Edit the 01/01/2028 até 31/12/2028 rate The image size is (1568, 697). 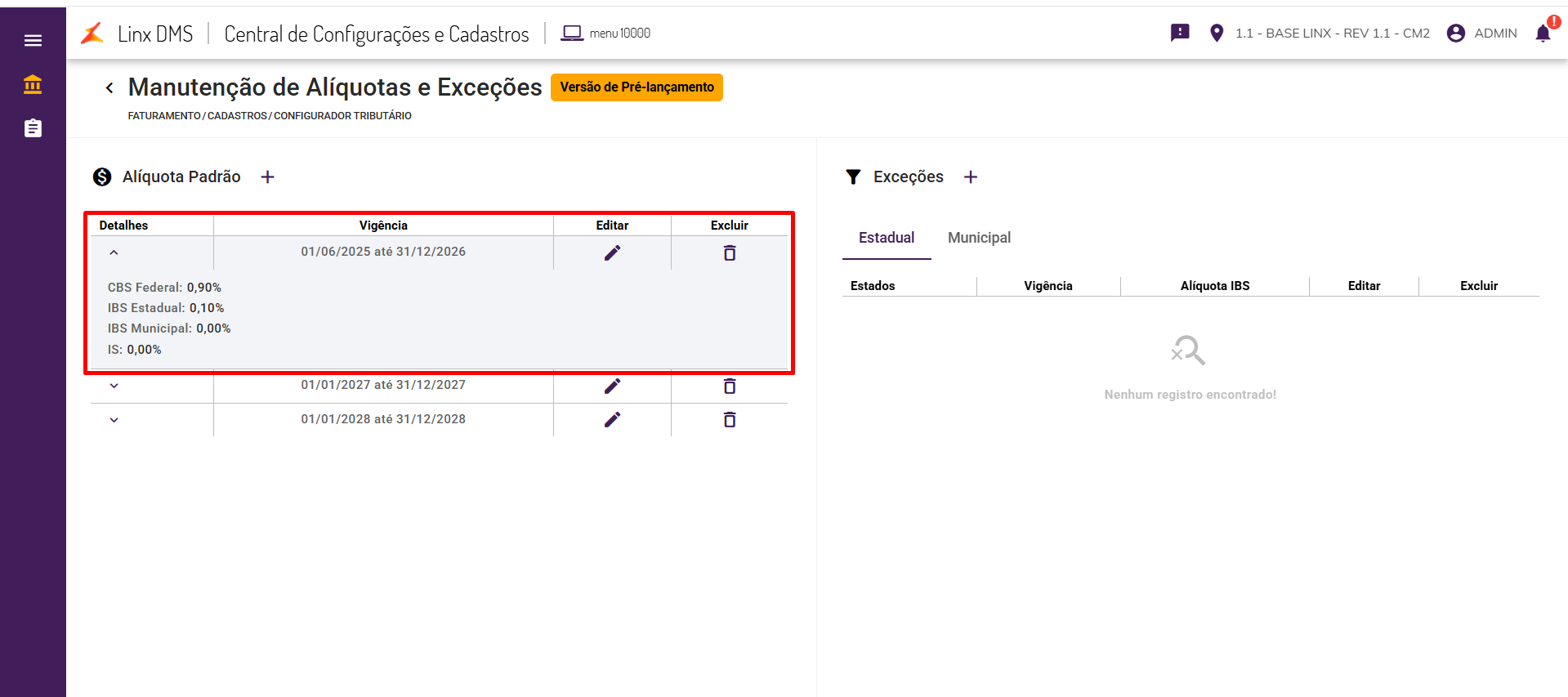612,420
